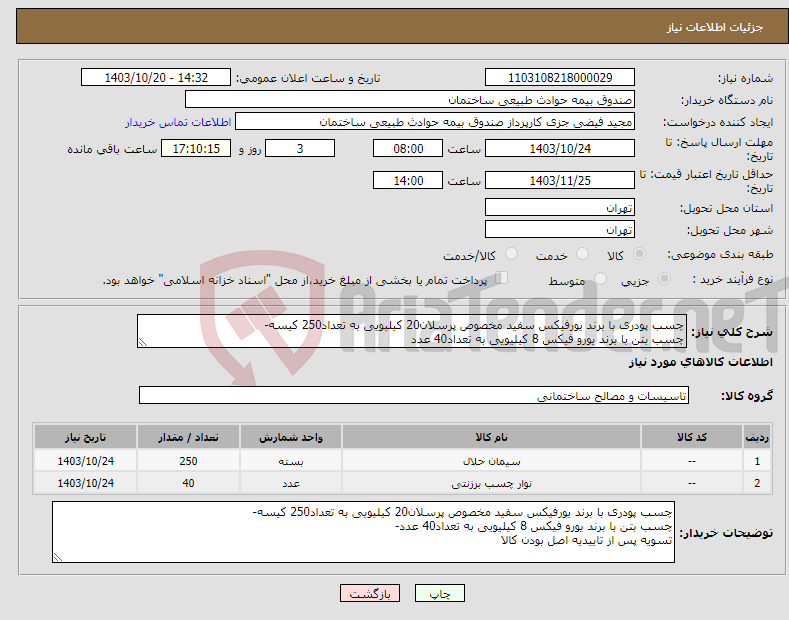Click the اطلاعات کالاهای مورد نیاز section heading

click(700, 362)
